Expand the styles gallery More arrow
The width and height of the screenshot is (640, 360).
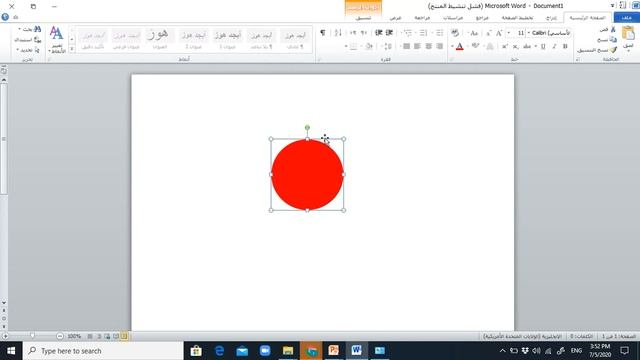[x=72, y=49]
